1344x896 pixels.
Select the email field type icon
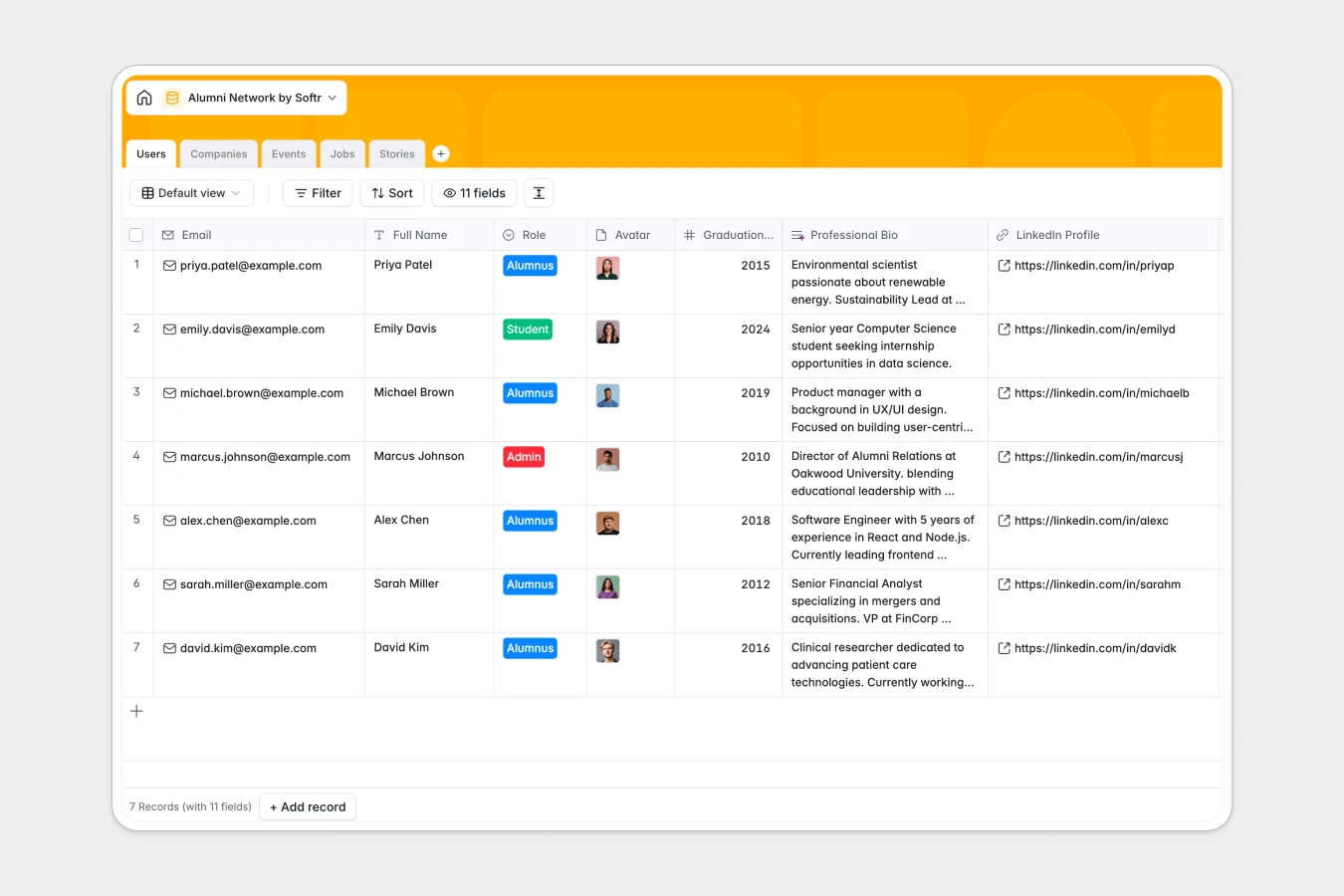167,234
